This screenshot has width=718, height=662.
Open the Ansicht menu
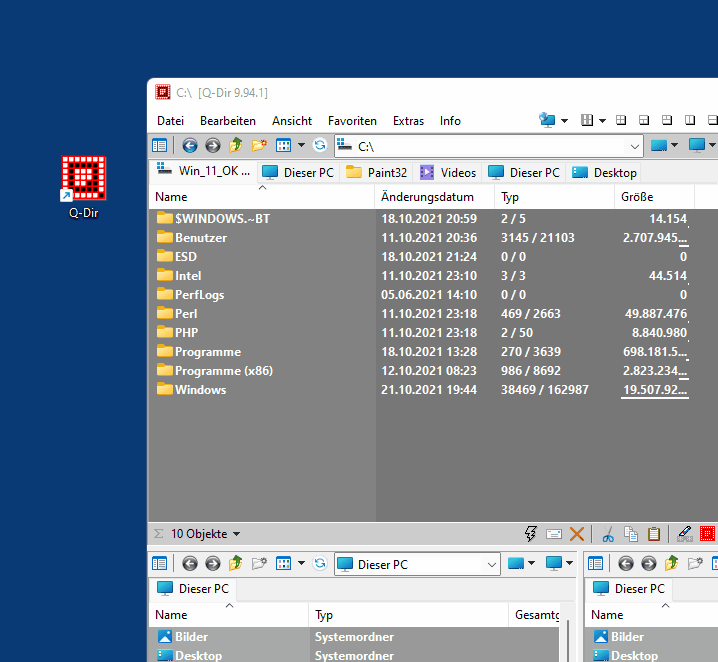click(x=292, y=121)
